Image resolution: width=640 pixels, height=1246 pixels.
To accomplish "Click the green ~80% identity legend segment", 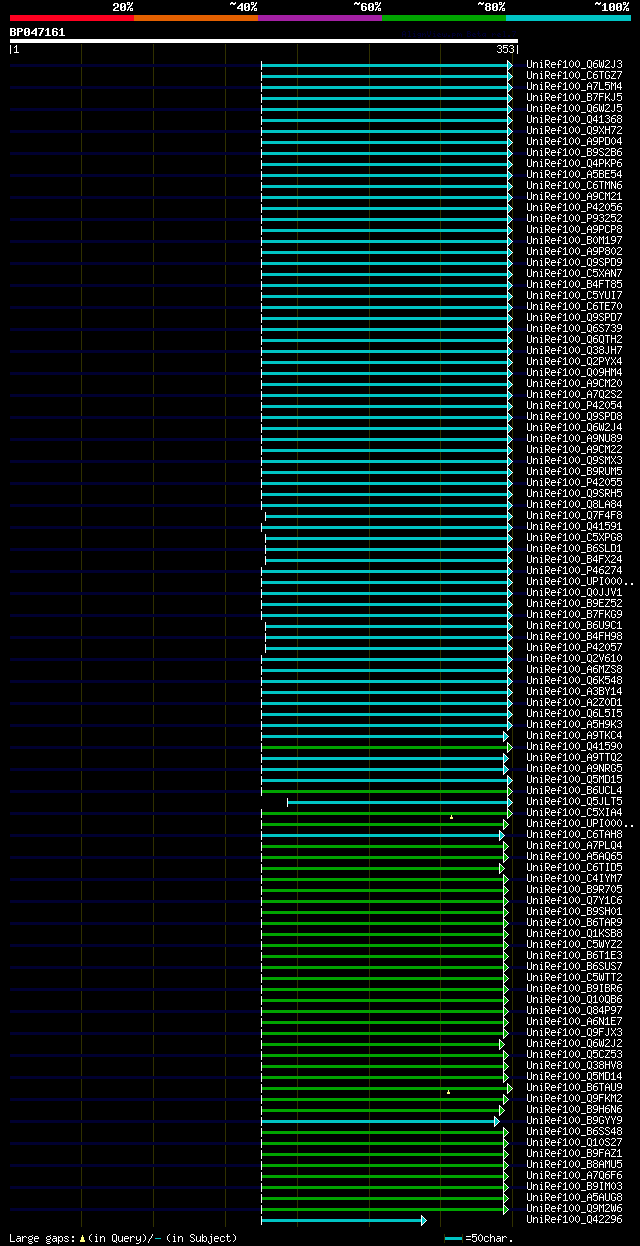I will point(444,17).
